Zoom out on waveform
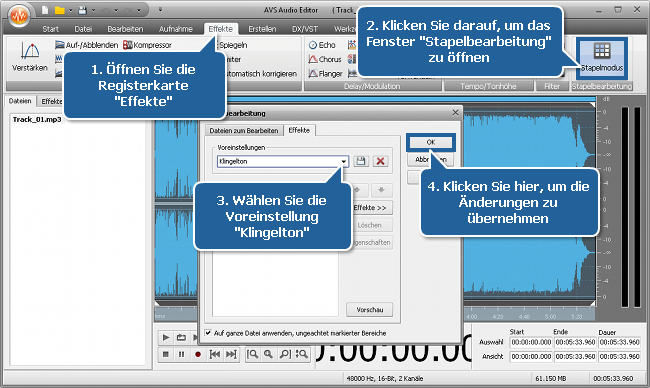650x388 pixels. tap(285, 354)
